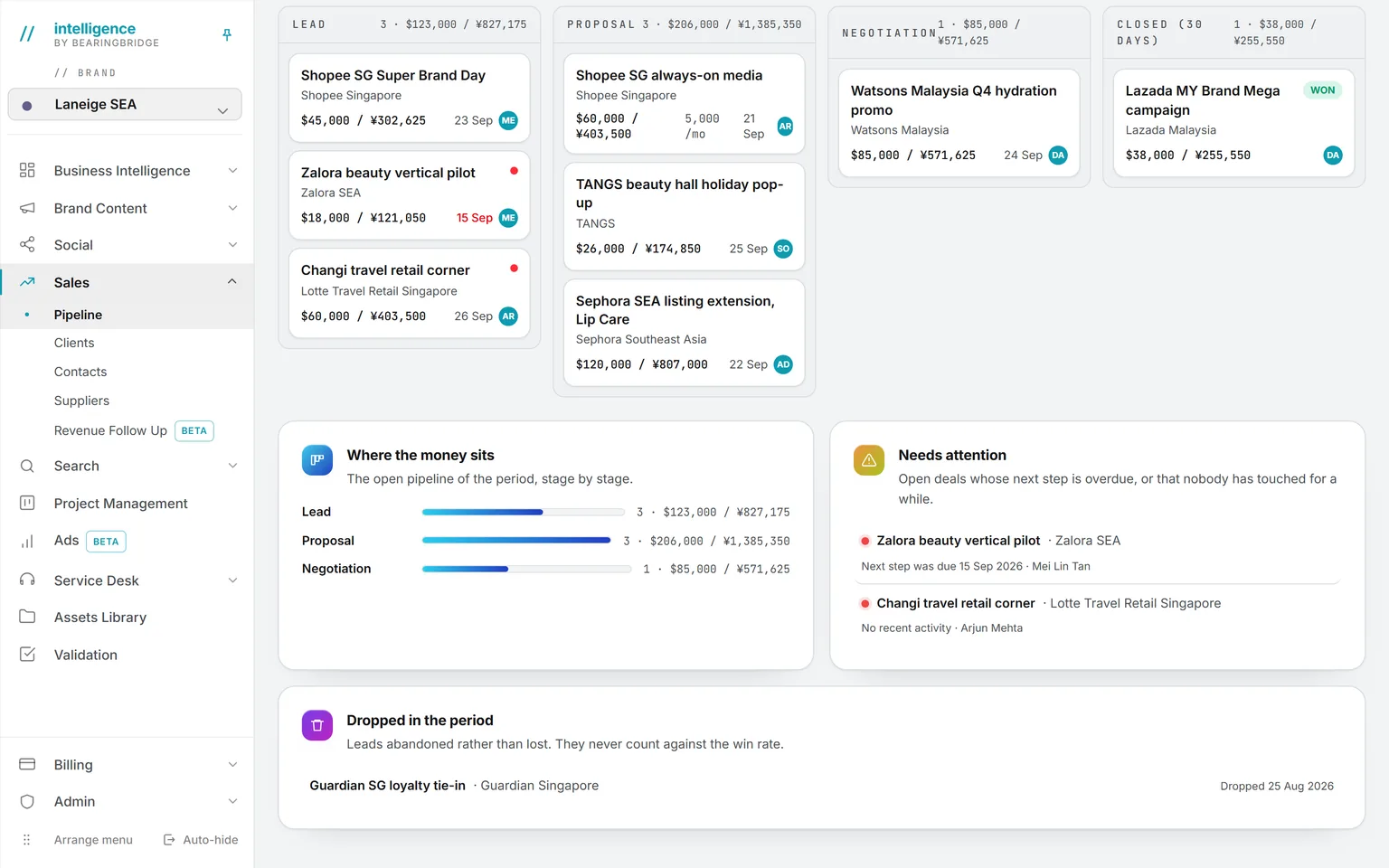The image size is (1389, 868).
Task: Click the Needs attention warning icon
Action: tap(869, 460)
